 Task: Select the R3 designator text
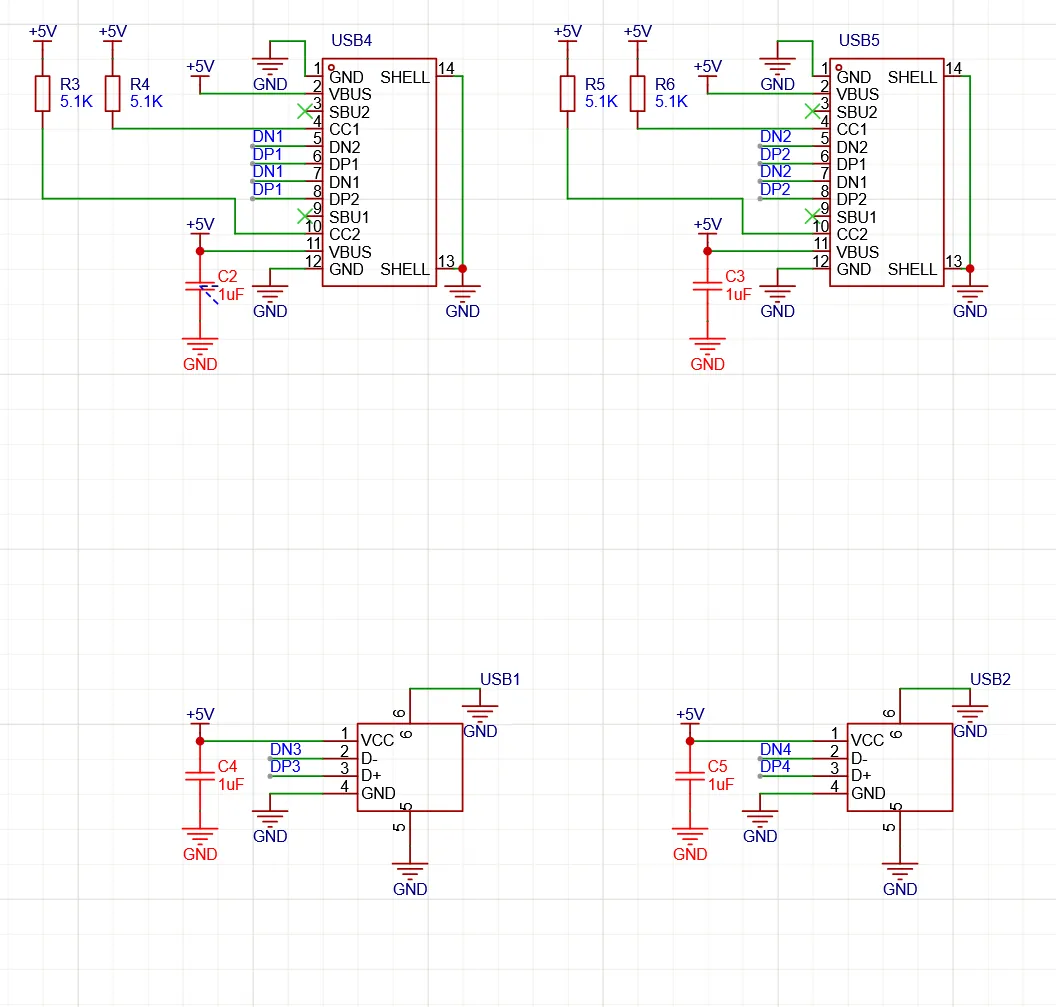click(x=70, y=84)
